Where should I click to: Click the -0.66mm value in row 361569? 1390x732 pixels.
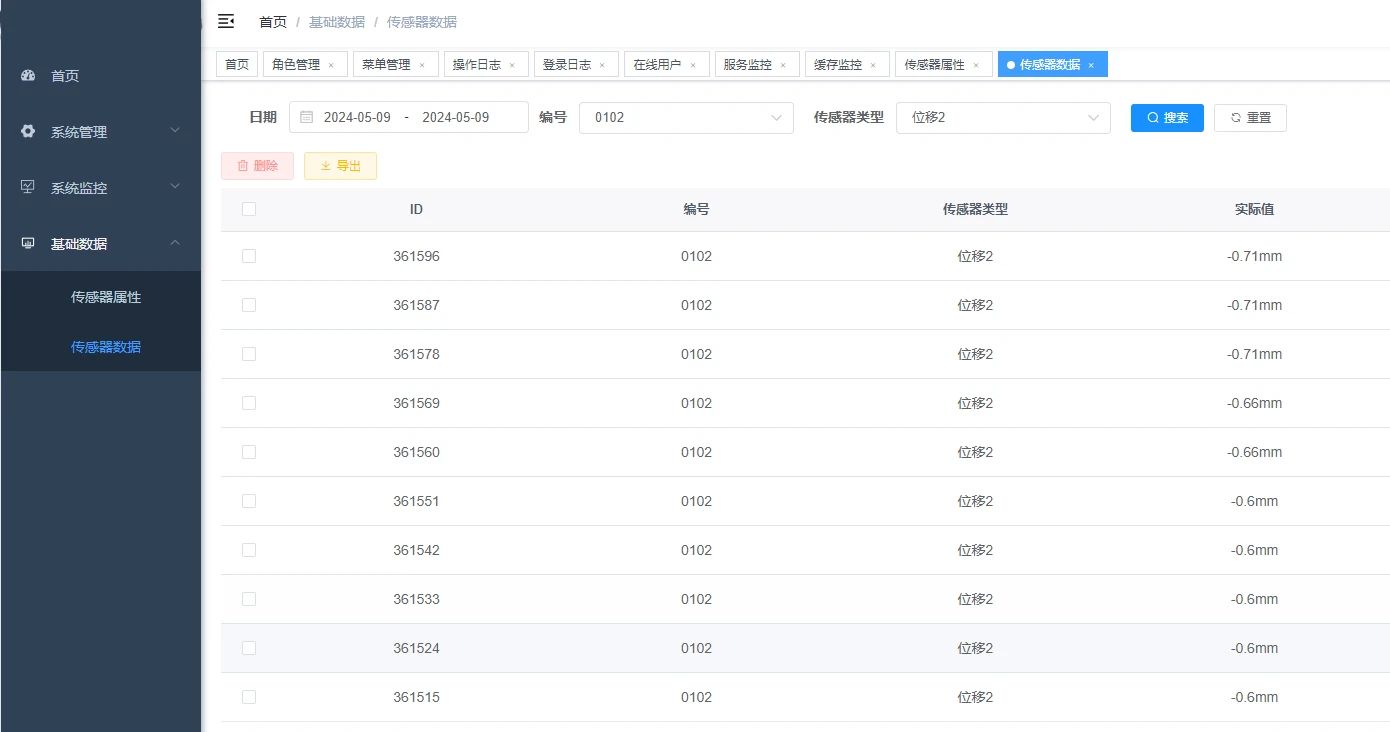tap(1254, 403)
